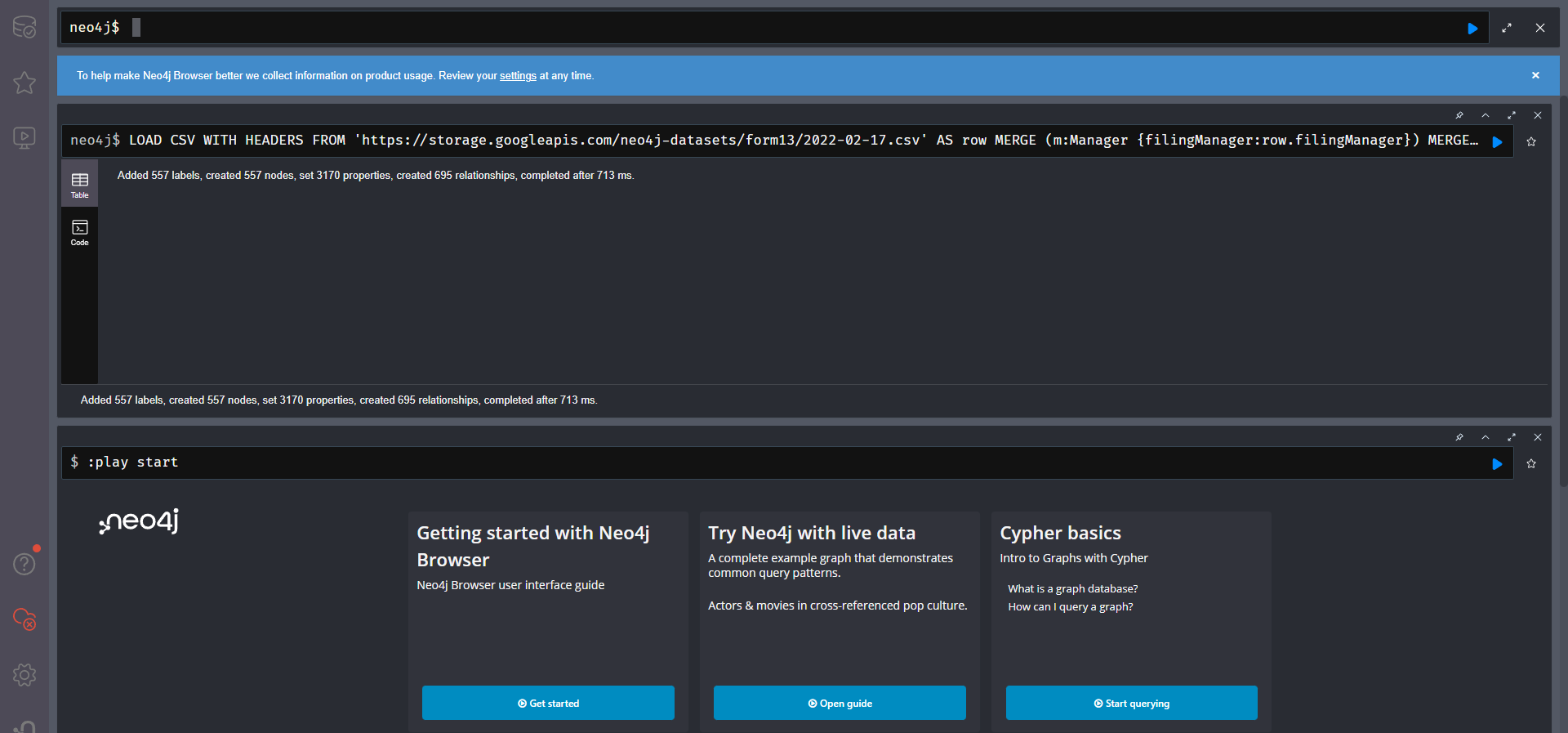Click 'Neo4j Browser user interface guide' text

[x=510, y=585]
